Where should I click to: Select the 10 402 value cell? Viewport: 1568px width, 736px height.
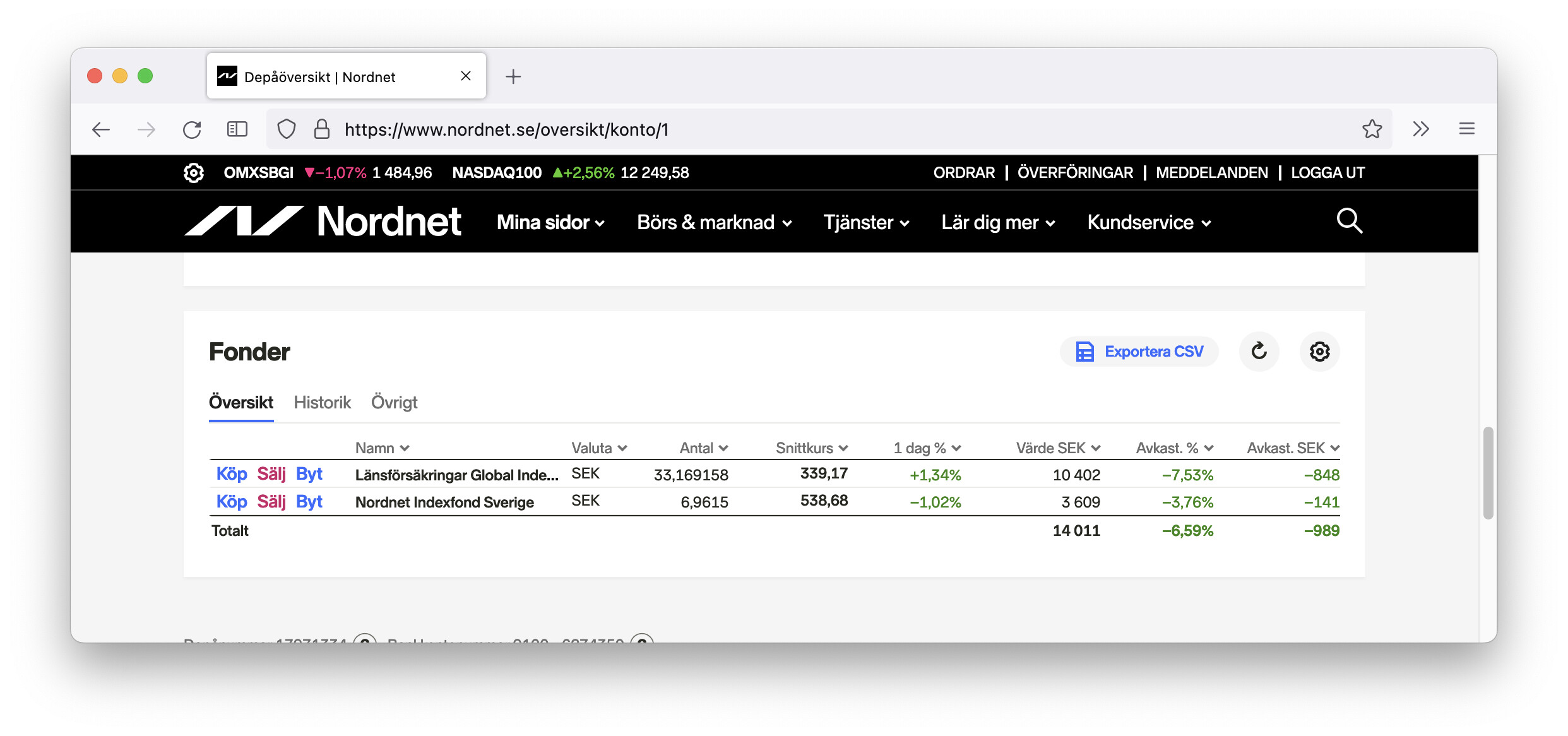coord(1076,475)
